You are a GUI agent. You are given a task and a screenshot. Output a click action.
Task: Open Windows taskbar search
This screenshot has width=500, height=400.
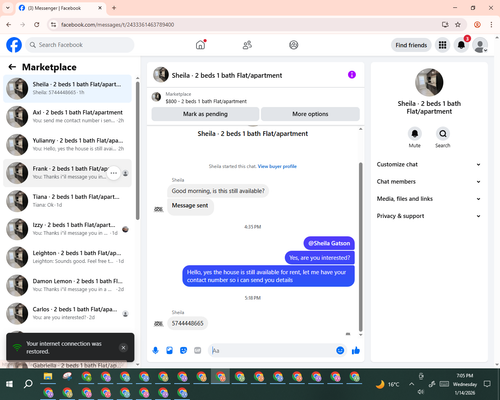(28, 384)
